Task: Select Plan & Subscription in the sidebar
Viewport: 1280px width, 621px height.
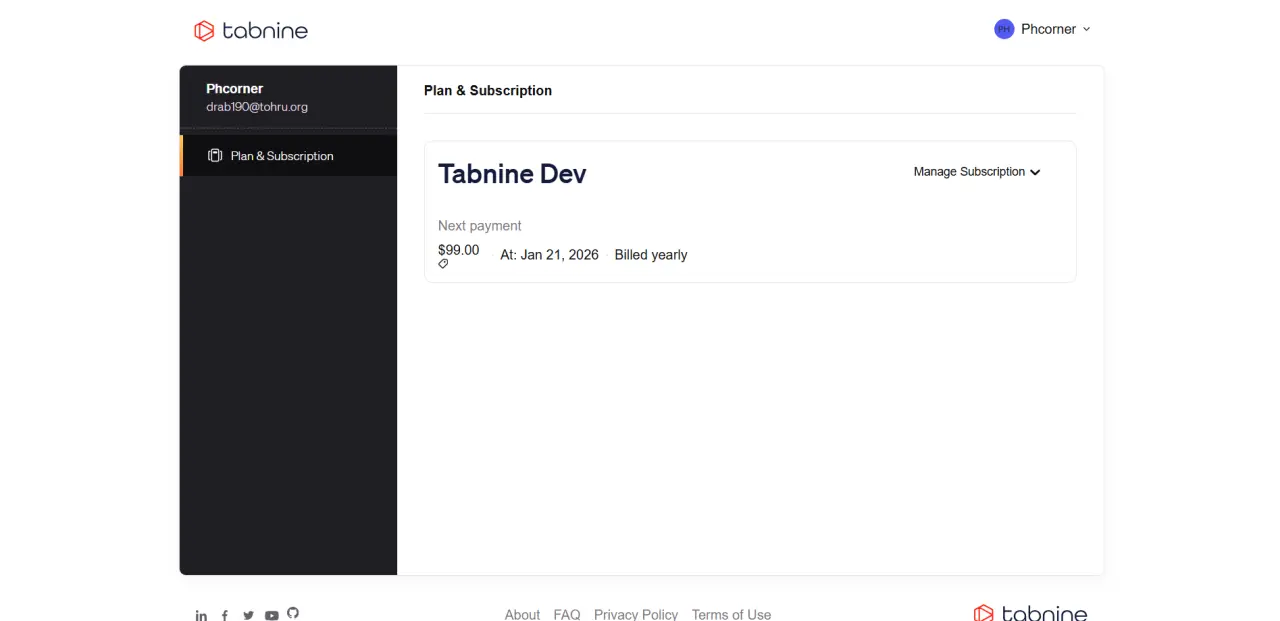Action: (x=289, y=156)
